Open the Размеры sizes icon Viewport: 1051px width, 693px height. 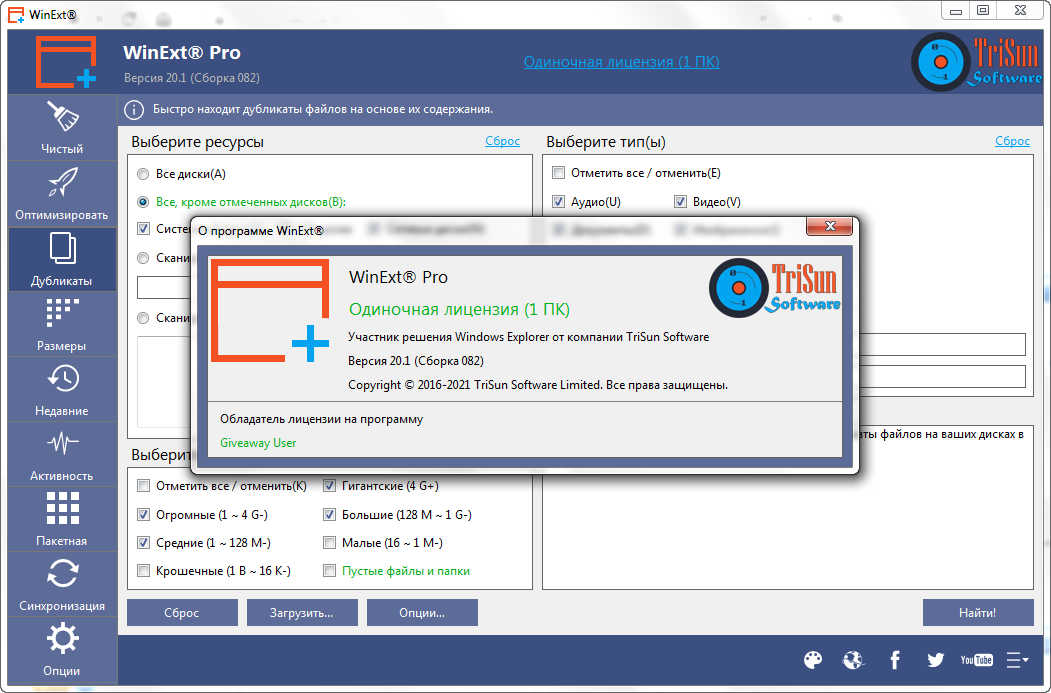coord(62,313)
